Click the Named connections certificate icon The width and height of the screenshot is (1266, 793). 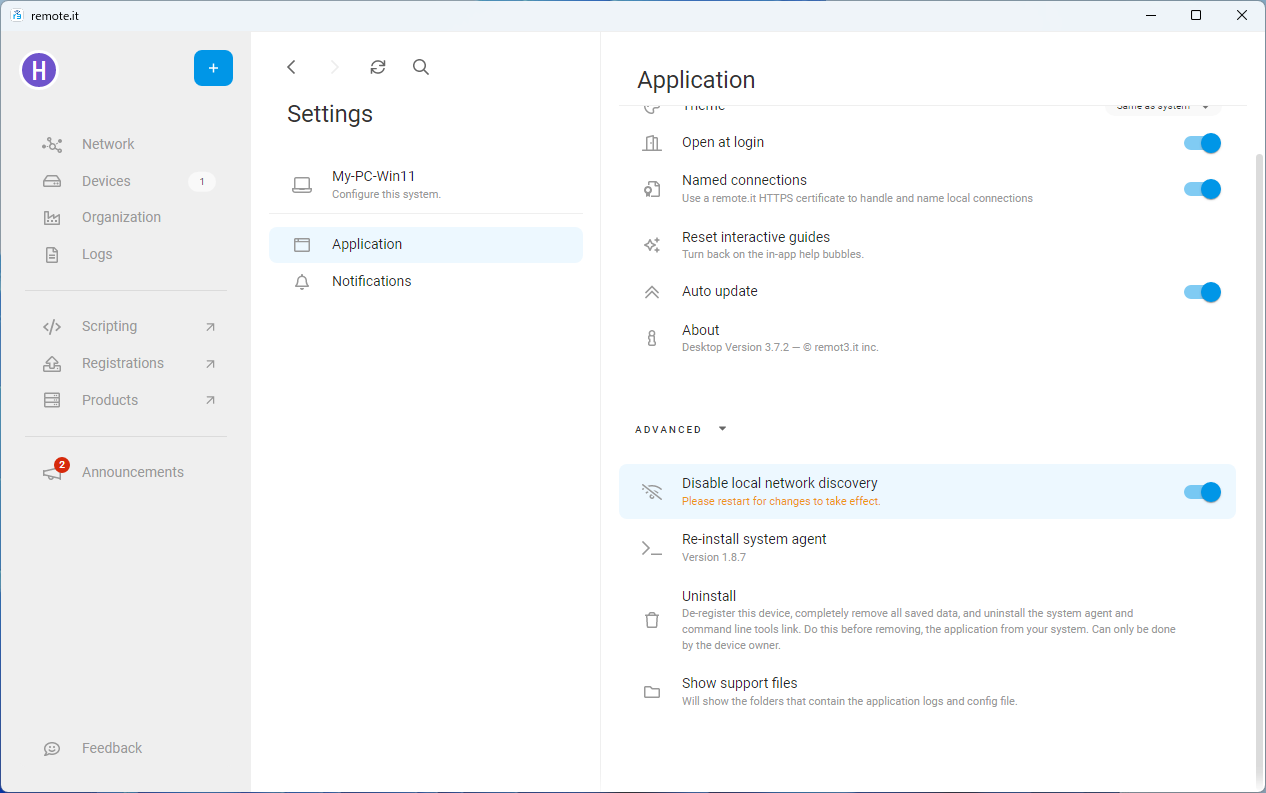(x=652, y=189)
